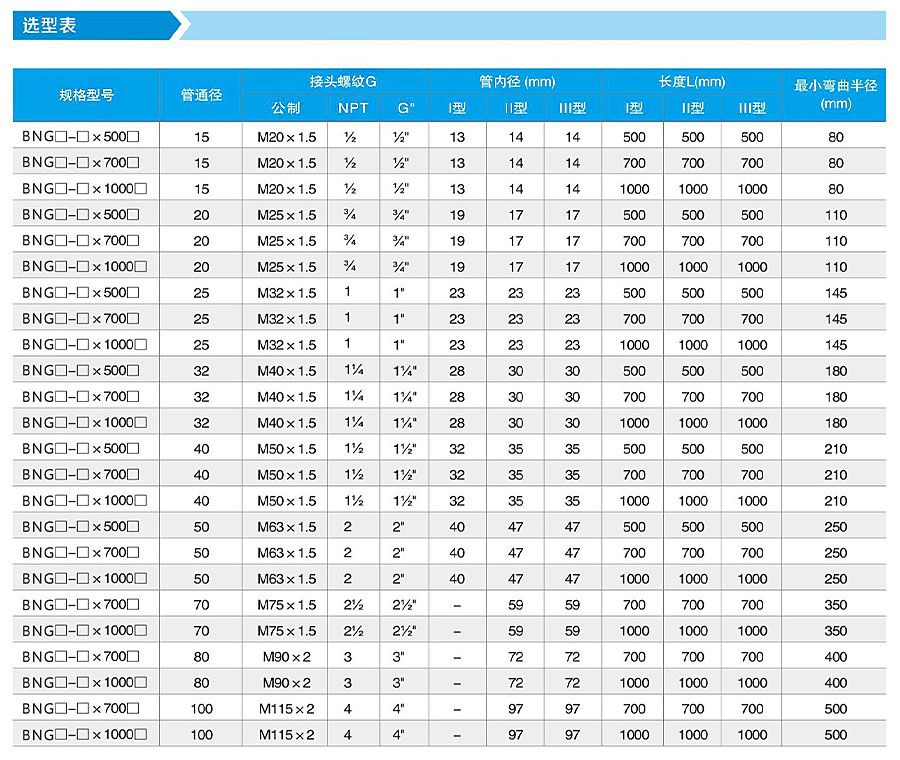Click the 选型表 section title
Screen dimensions: 900x760
click(x=50, y=26)
